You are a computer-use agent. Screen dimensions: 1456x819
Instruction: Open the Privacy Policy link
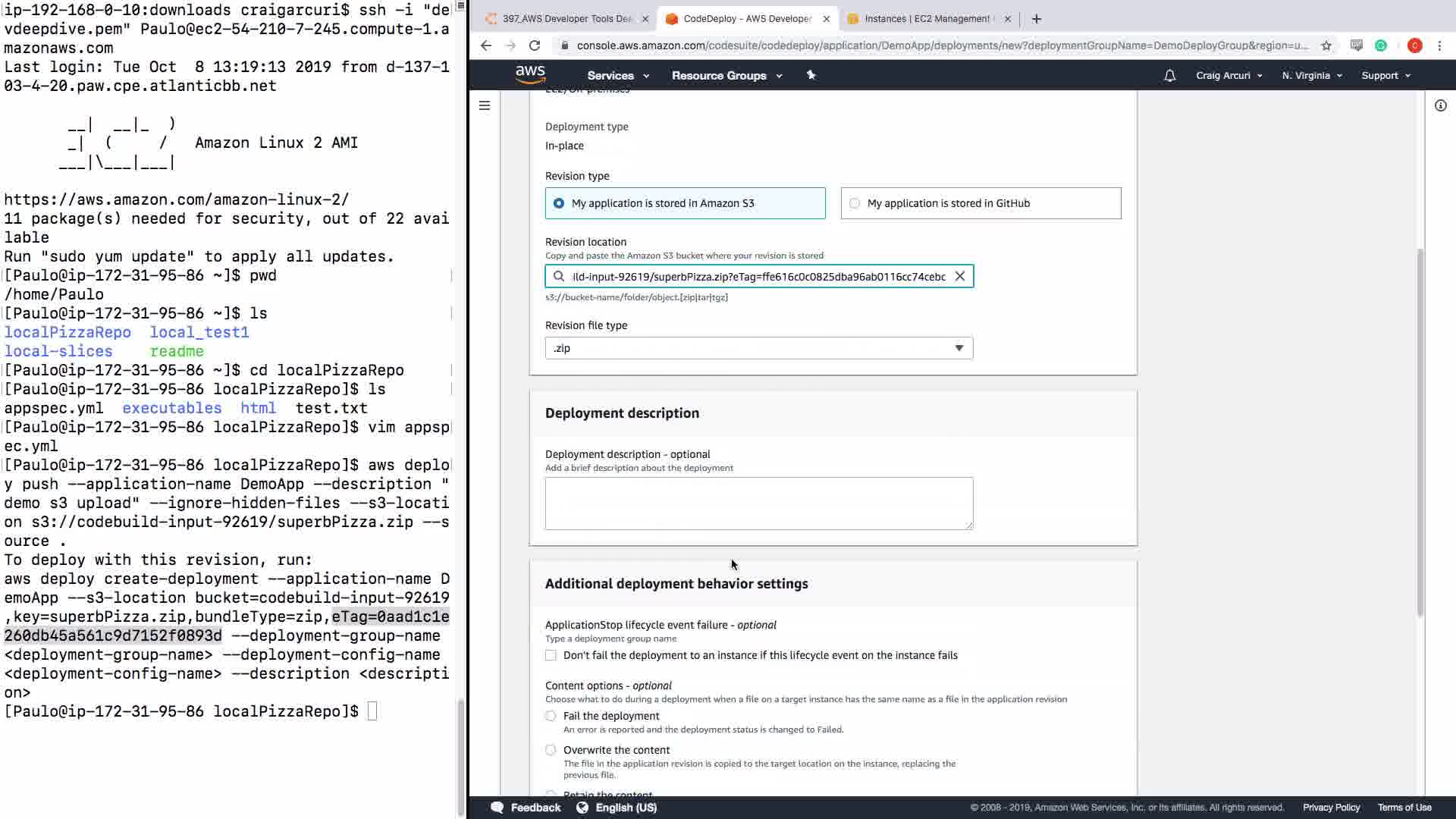1330,808
